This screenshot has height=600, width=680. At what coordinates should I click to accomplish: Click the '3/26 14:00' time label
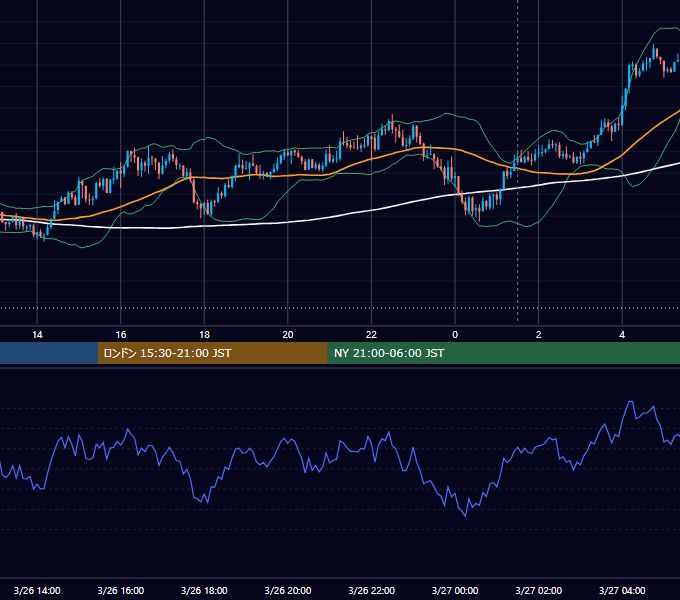point(37,590)
